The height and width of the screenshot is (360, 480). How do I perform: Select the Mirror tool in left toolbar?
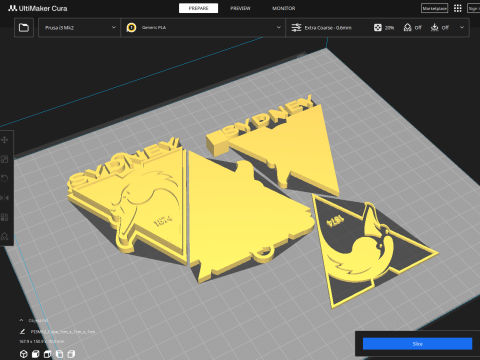[5, 198]
